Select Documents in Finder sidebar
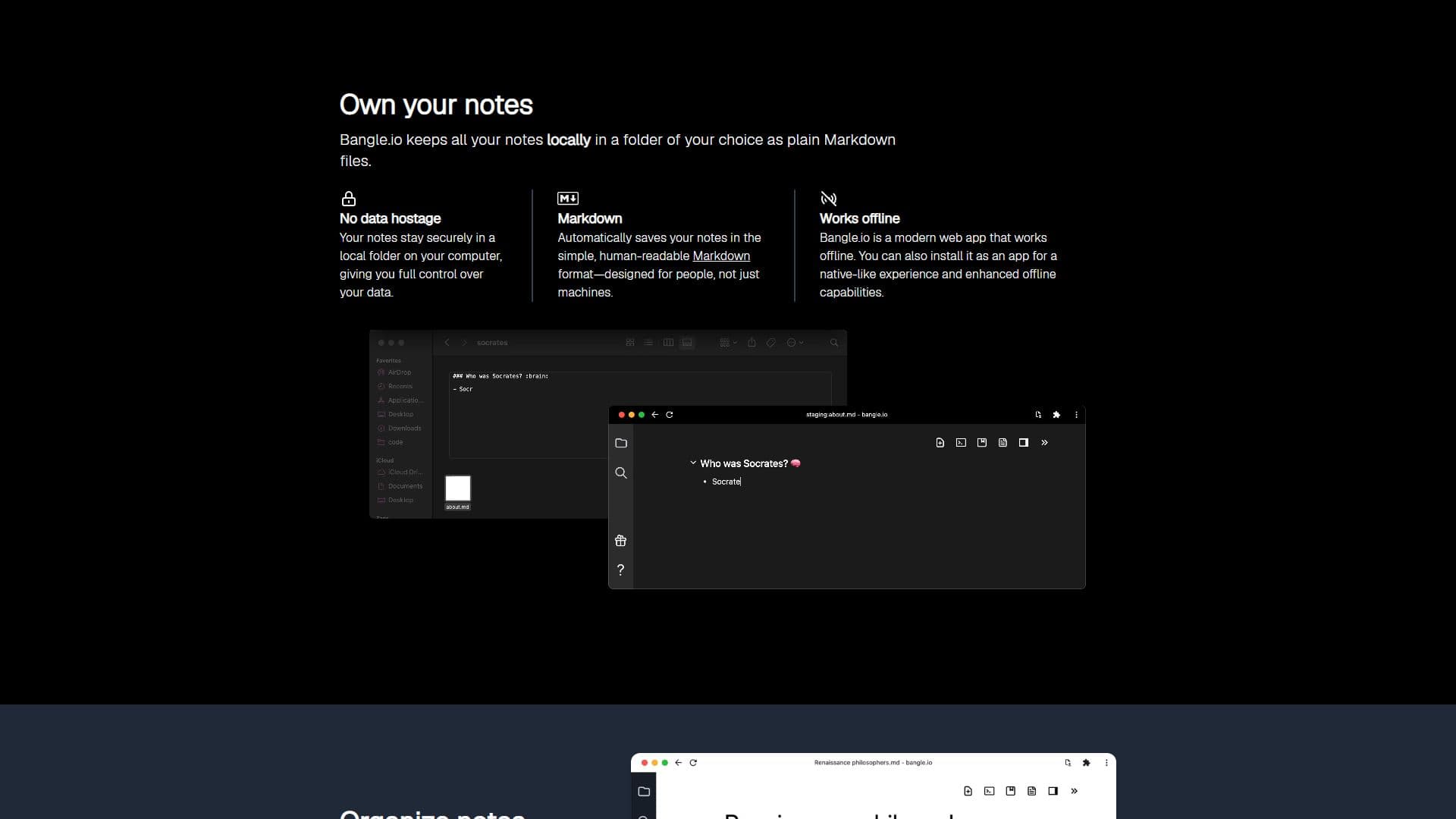1456x819 pixels. click(400, 486)
